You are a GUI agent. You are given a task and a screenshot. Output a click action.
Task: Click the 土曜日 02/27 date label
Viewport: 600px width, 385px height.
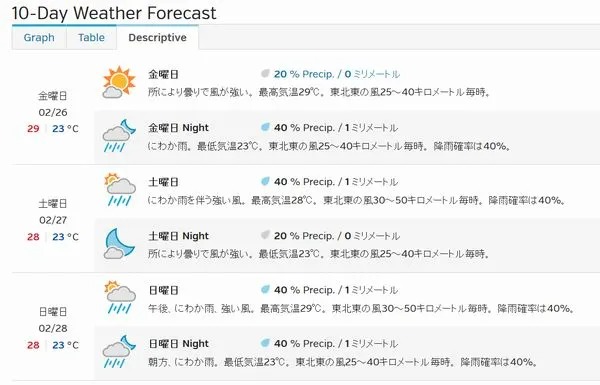click(53, 212)
